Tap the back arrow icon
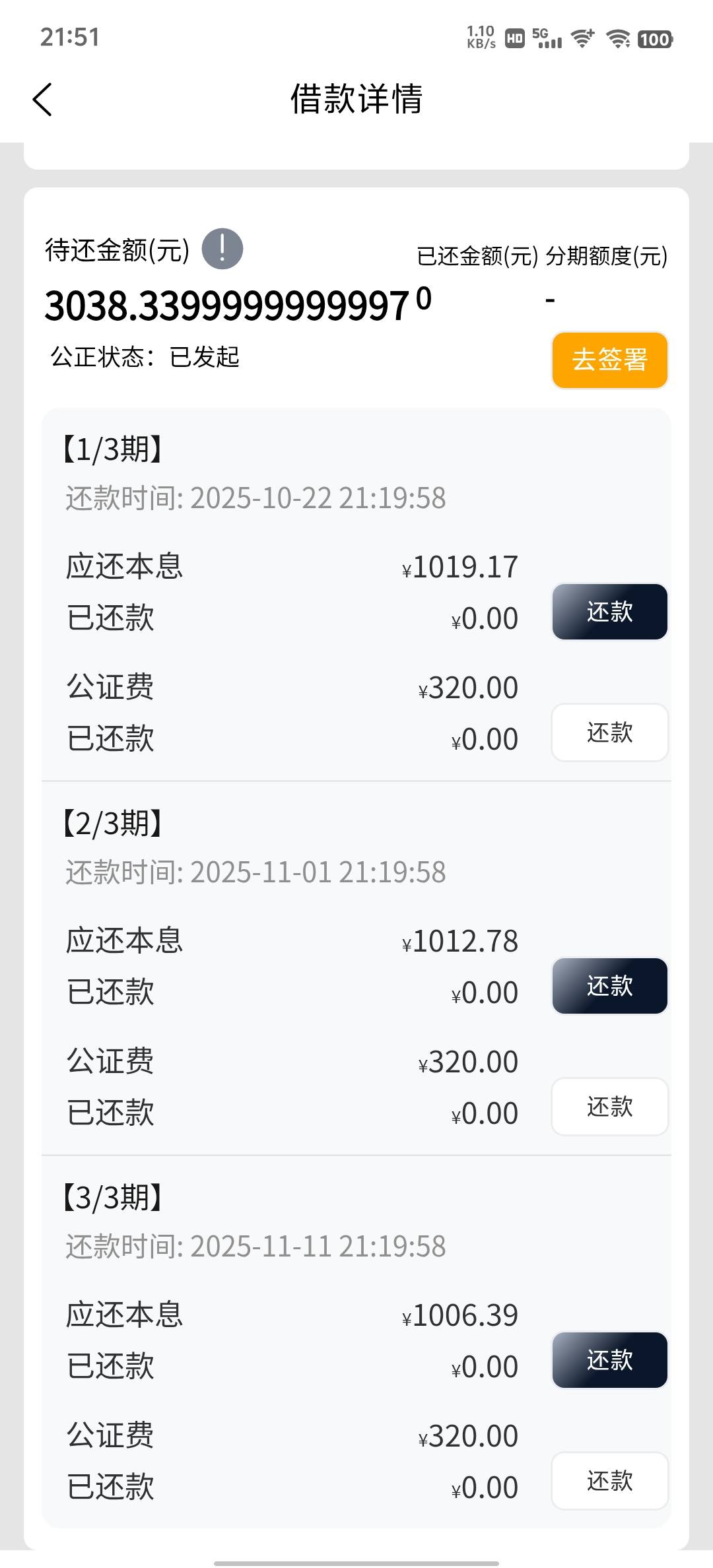Image resolution: width=713 pixels, height=1568 pixels. 42,100
